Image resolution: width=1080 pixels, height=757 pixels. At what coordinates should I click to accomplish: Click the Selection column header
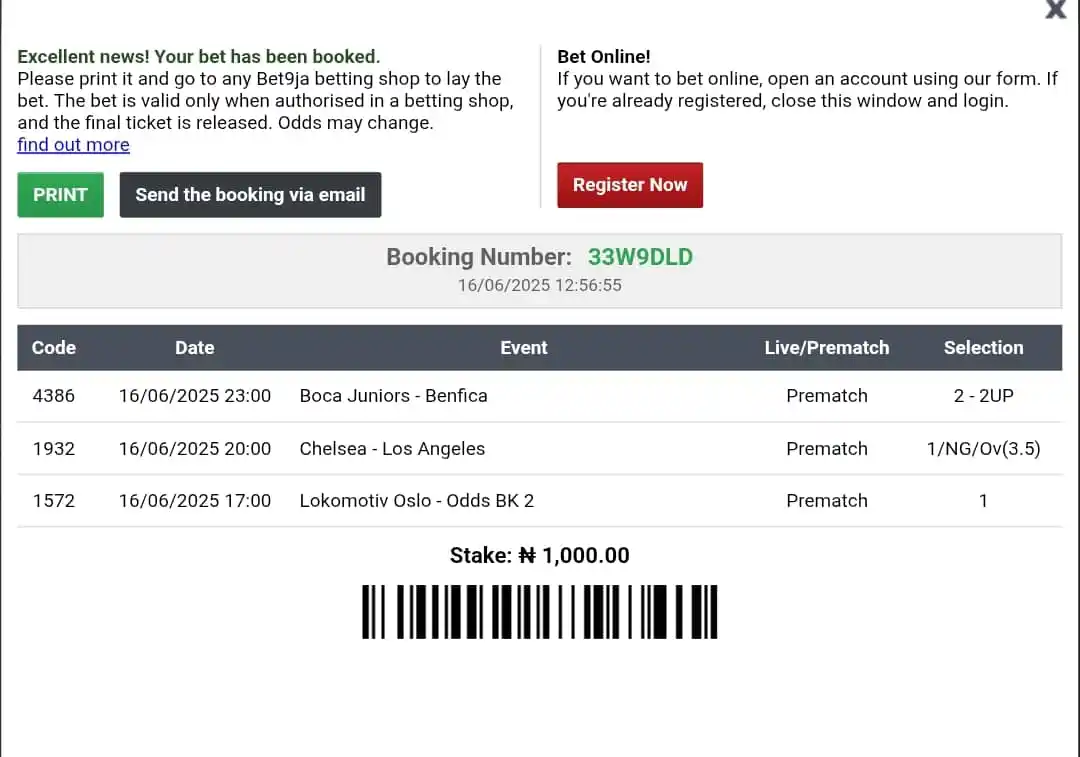tap(984, 348)
